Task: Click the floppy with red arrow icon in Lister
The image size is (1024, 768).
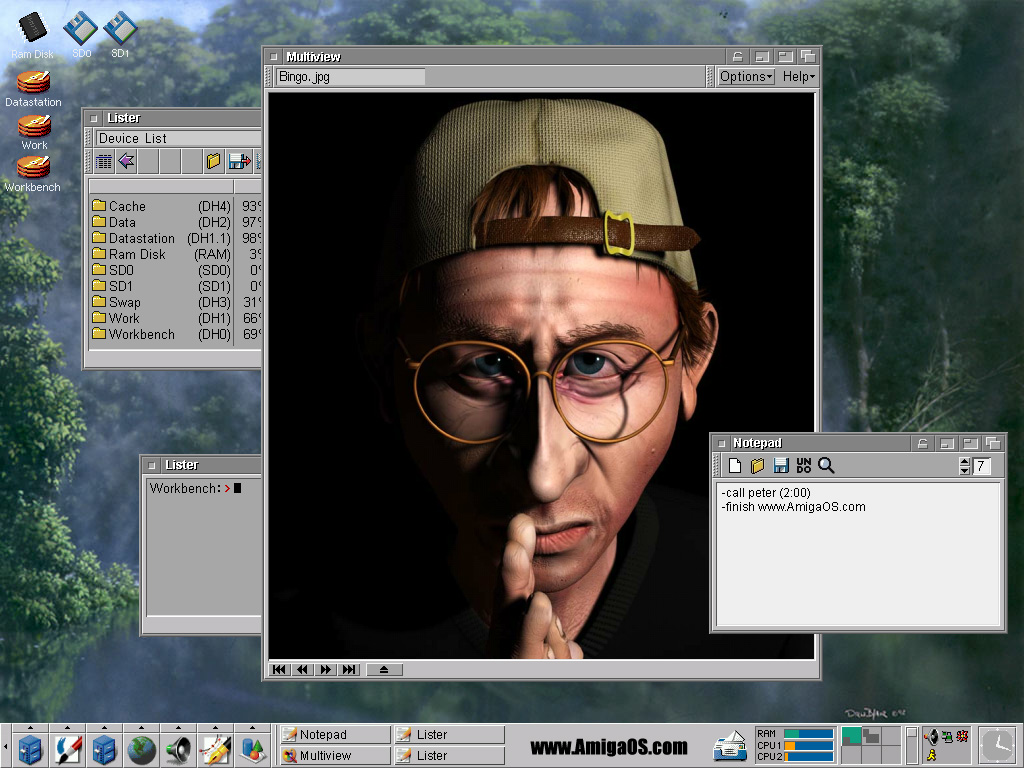Action: tap(239, 161)
